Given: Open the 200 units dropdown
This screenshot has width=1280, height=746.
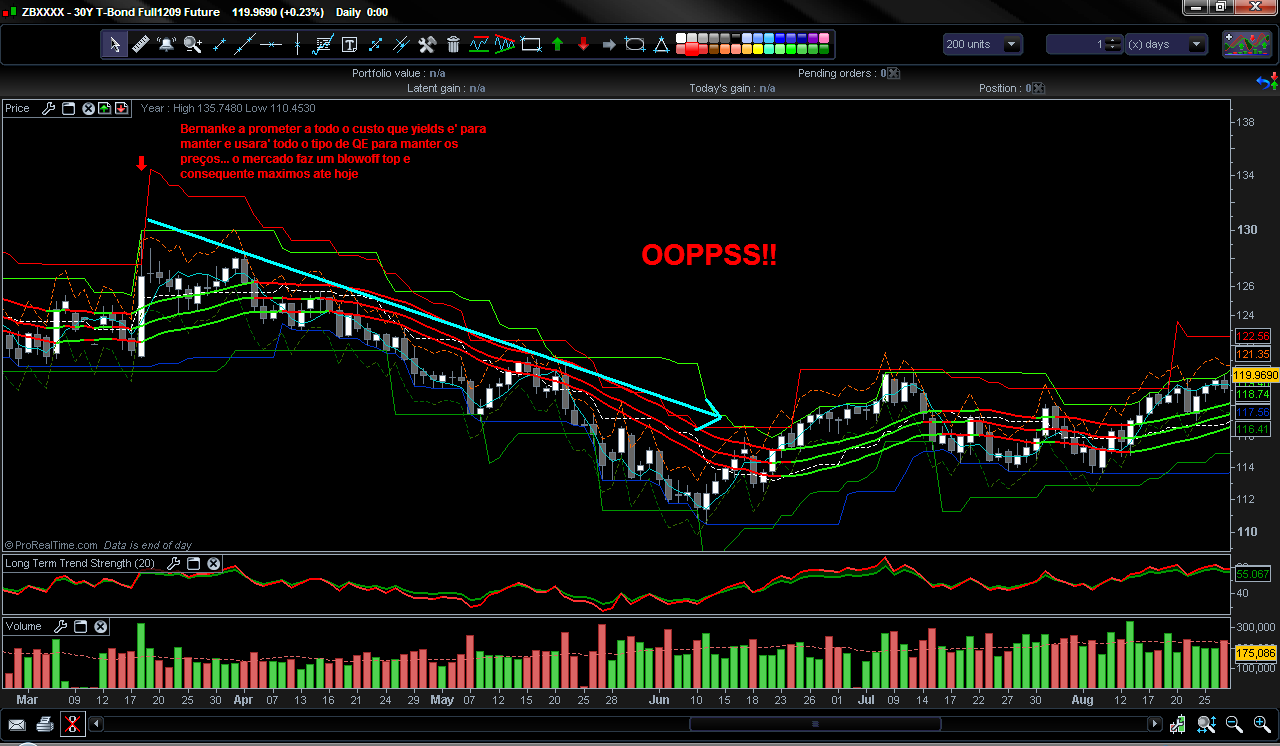Looking at the screenshot, I should pyautogui.click(x=983, y=44).
